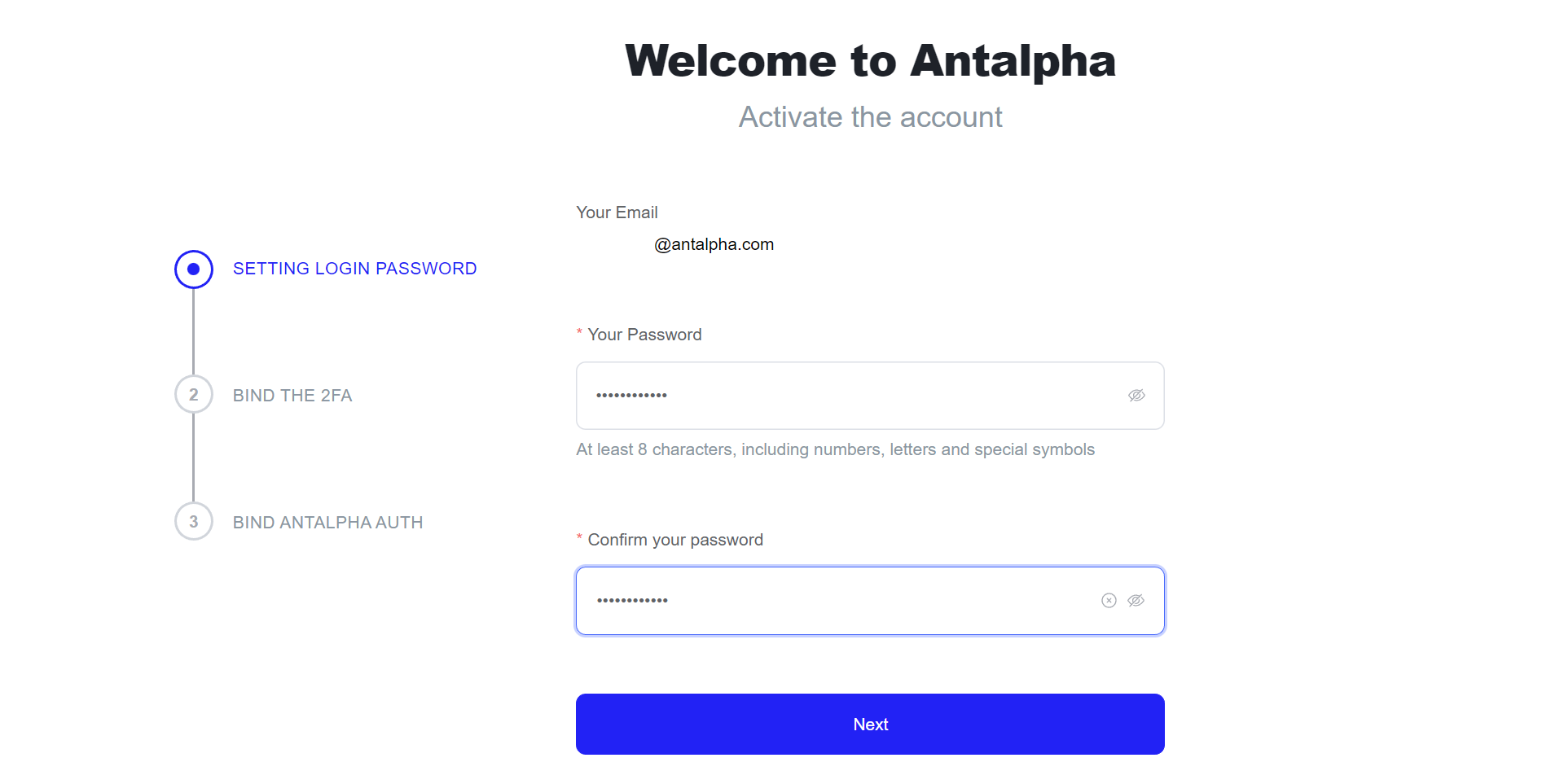
Task: Click inside the Confirm your password field
Action: click(x=815, y=601)
